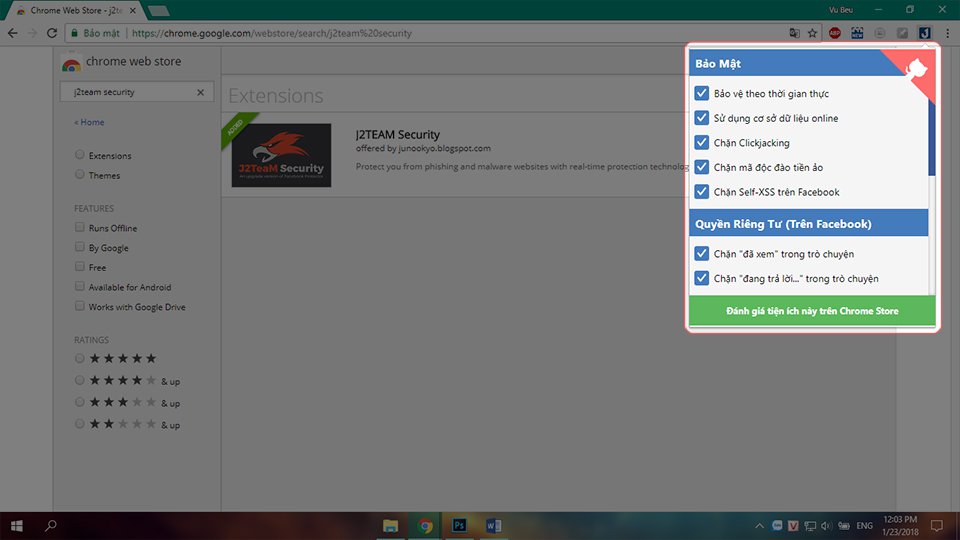Viewport: 960px width, 540px height.
Task: Toggle Chặn "đang trả lời..." checkbox
Action: [x=702, y=277]
